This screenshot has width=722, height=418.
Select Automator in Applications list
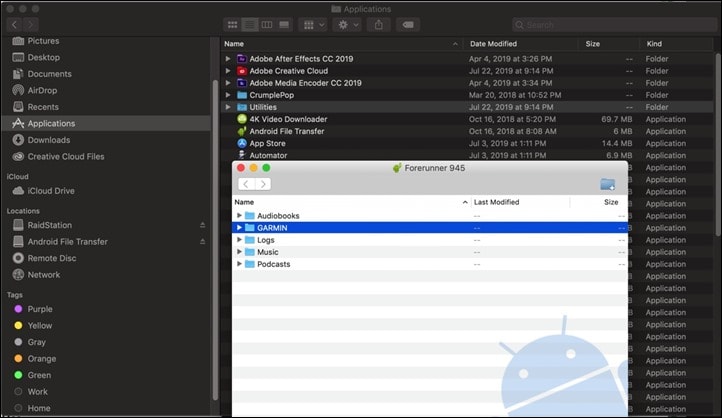[x=467, y=155]
